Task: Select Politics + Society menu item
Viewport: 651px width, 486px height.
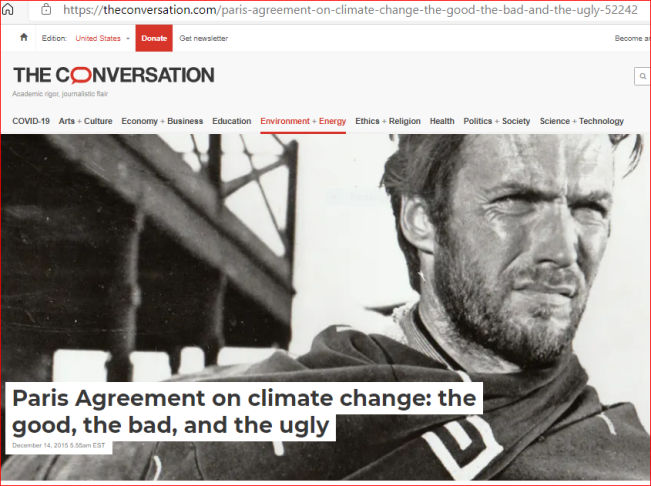Action: coord(497,121)
